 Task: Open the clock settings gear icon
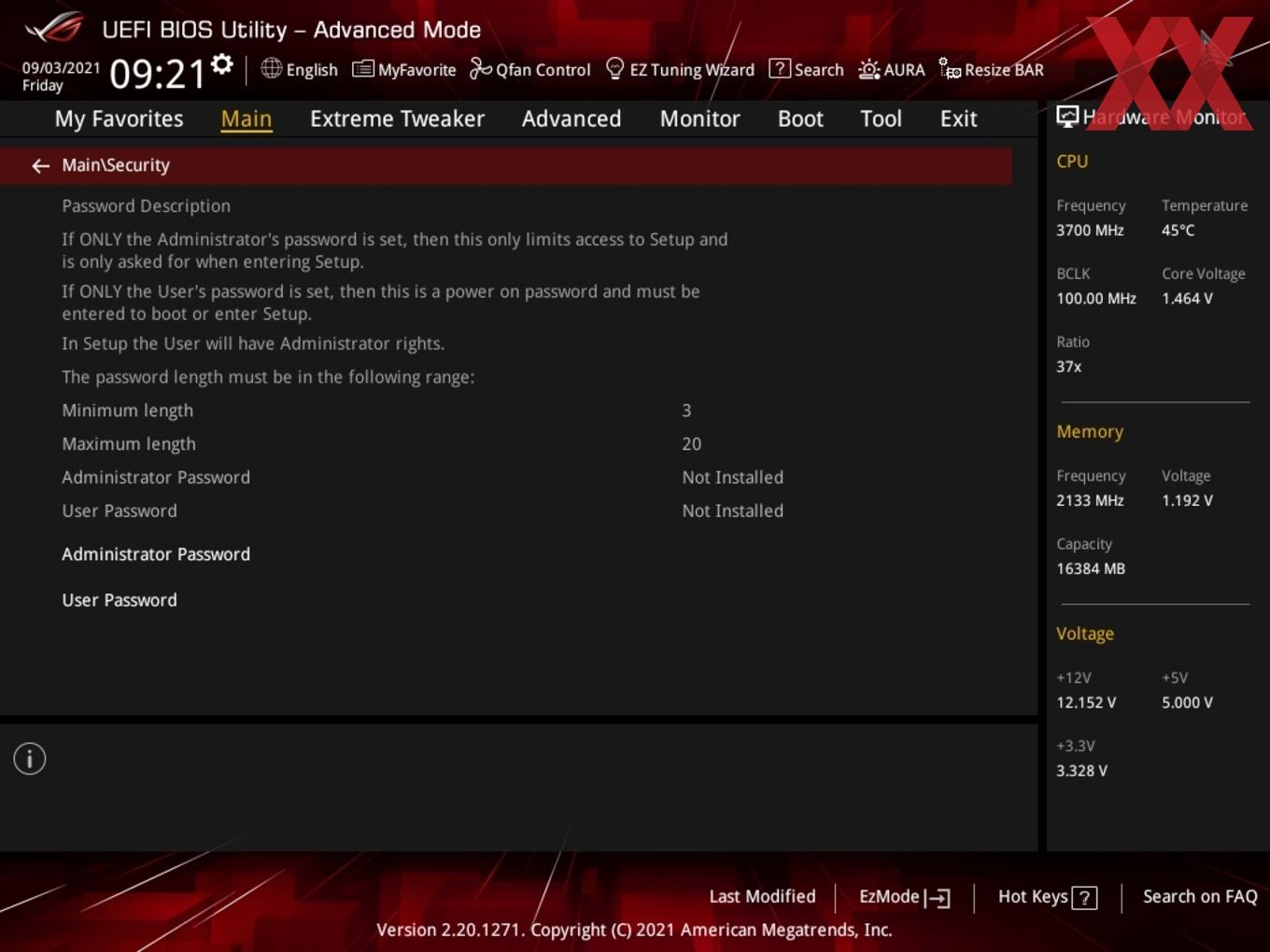click(x=222, y=64)
